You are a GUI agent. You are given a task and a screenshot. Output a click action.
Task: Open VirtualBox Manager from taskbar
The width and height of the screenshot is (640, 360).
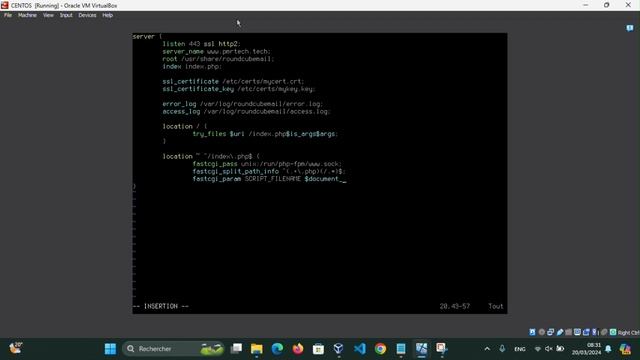click(x=339, y=349)
